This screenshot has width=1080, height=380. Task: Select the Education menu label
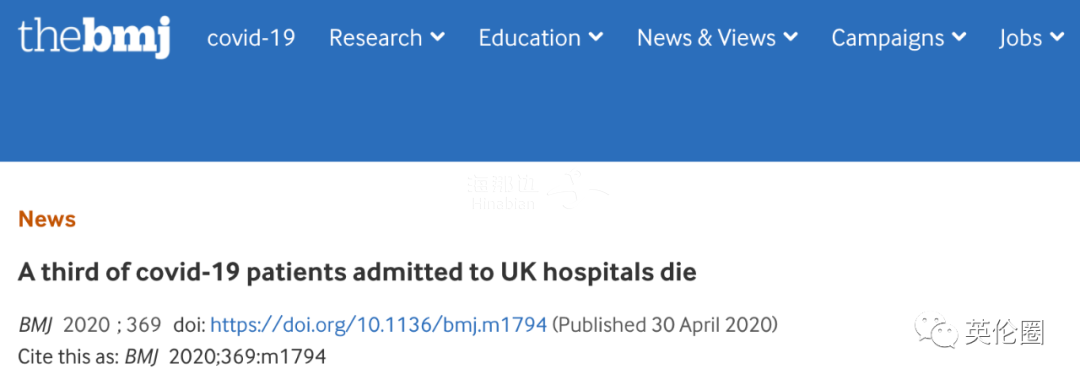point(530,38)
